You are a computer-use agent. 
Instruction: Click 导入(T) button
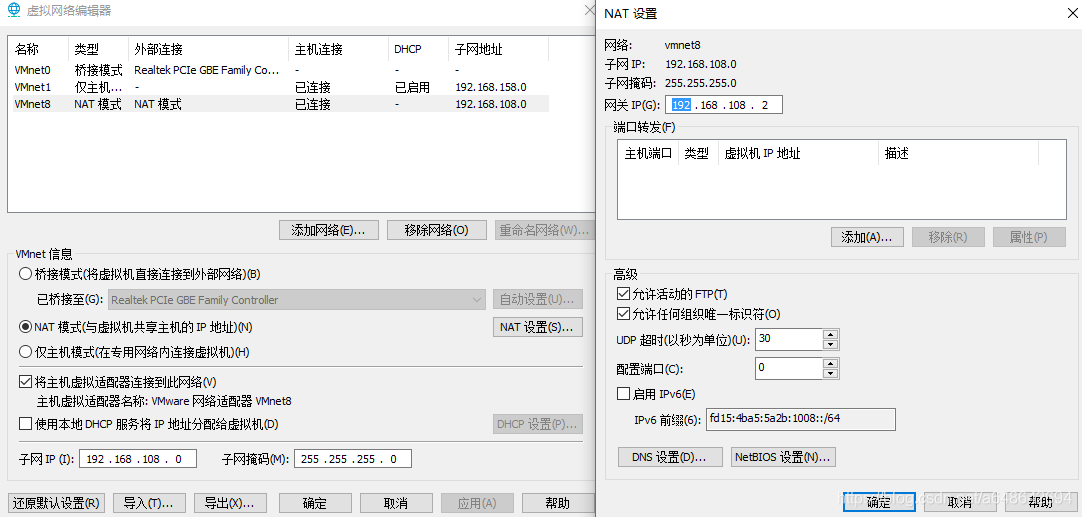point(148,503)
